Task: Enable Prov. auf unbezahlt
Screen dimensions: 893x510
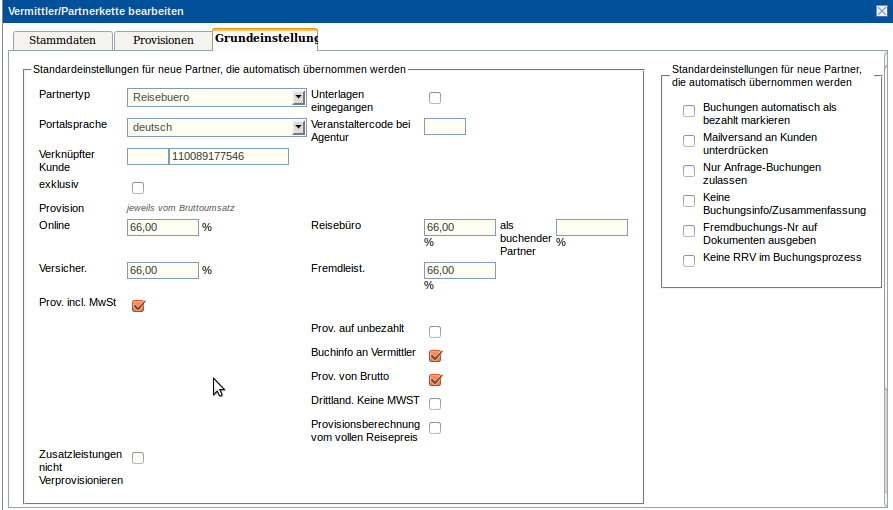Action: [x=435, y=332]
